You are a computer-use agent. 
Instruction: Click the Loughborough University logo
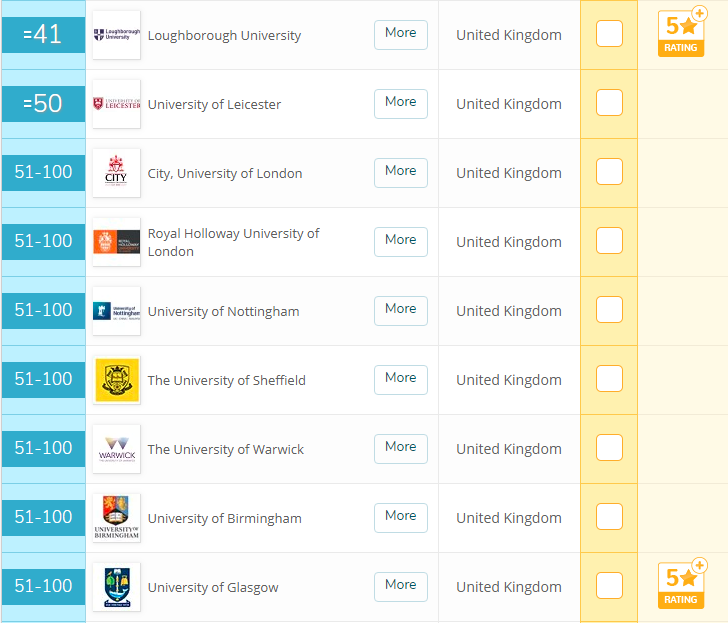tap(116, 35)
